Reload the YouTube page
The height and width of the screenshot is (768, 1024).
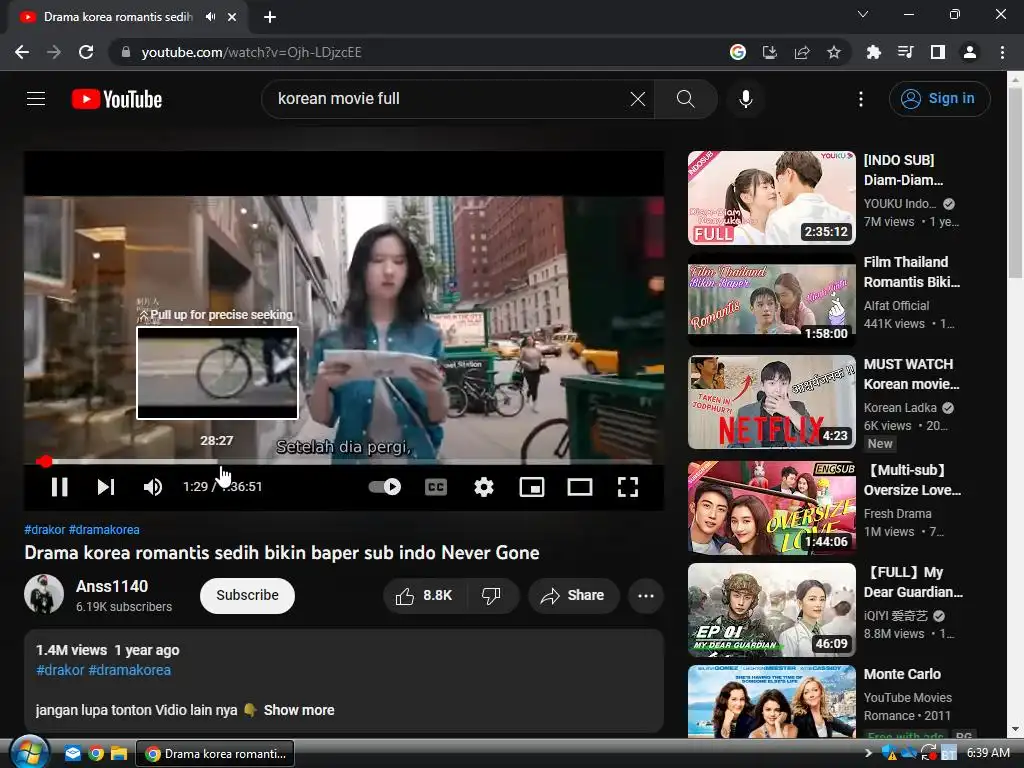click(86, 52)
